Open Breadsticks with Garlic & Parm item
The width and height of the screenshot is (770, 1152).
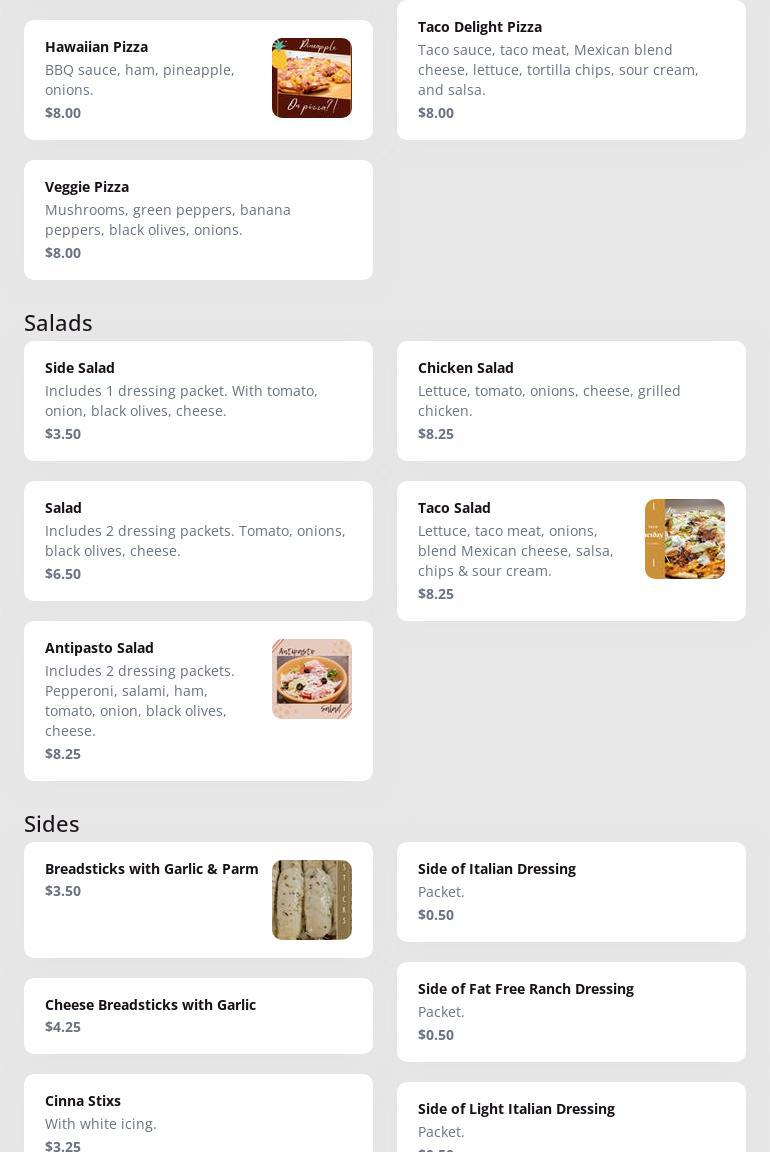point(198,900)
